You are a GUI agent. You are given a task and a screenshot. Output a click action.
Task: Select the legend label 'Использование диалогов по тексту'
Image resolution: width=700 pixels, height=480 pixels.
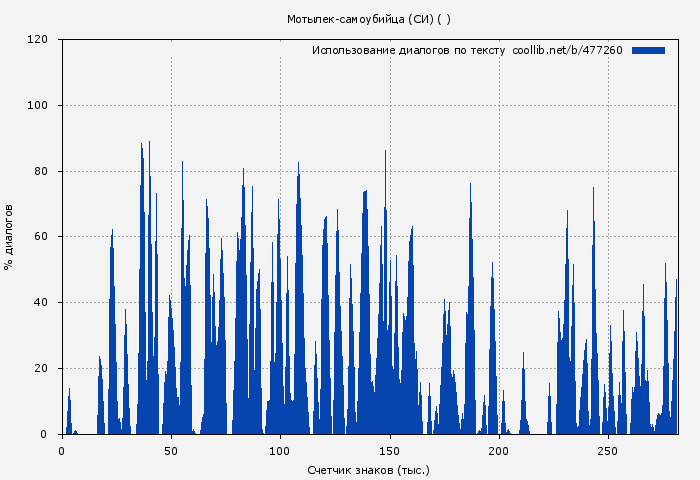(408, 50)
